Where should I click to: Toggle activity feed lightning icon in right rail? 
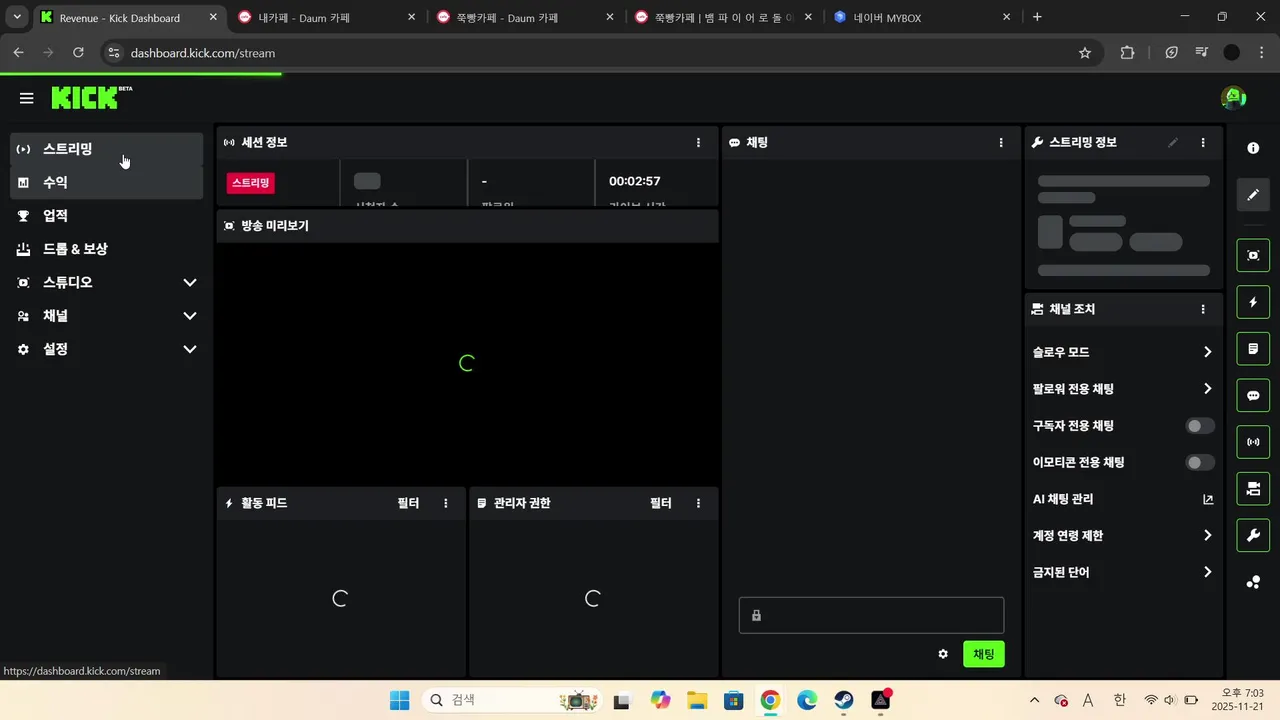pos(1253,302)
